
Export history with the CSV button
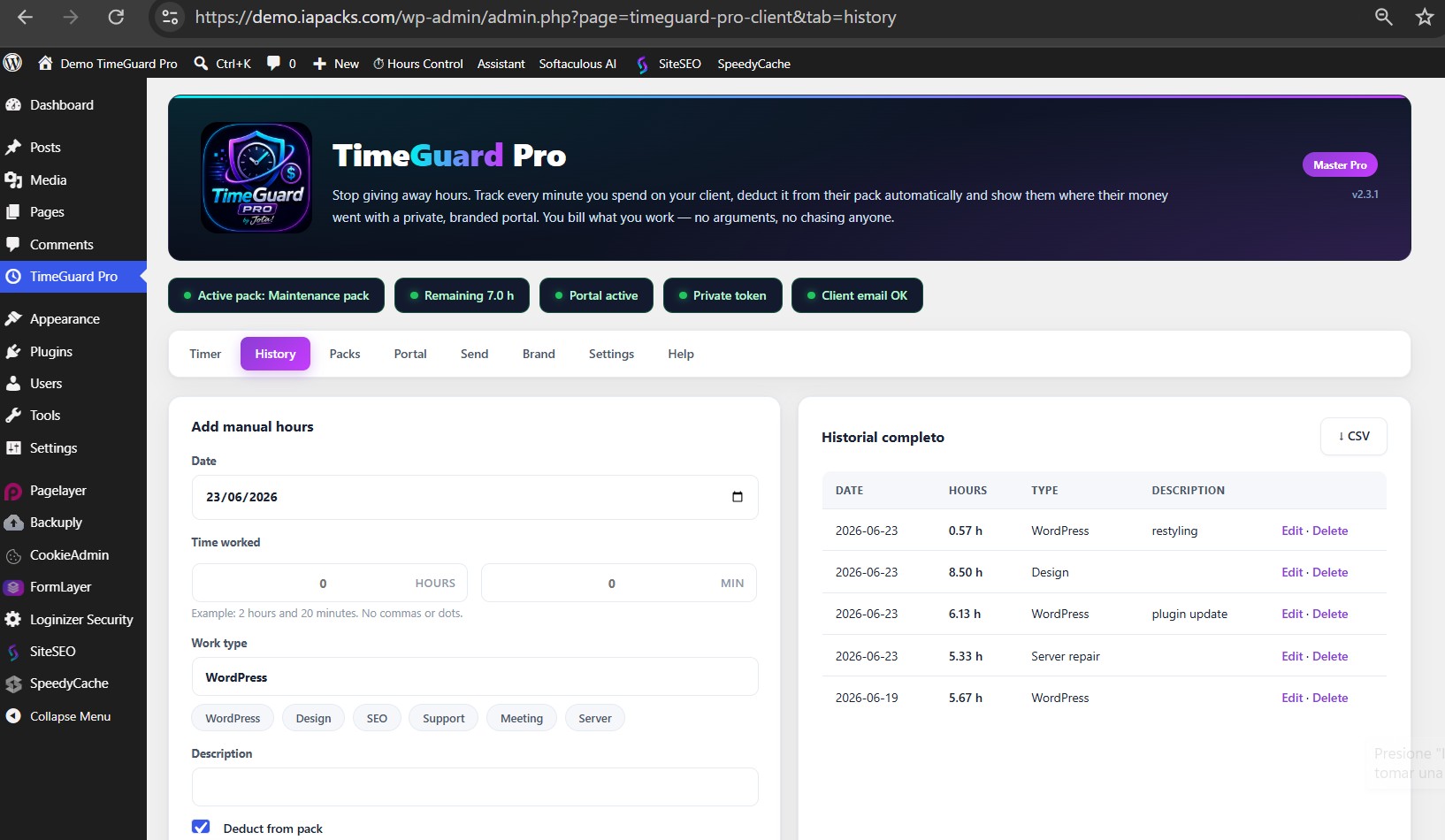click(1354, 436)
